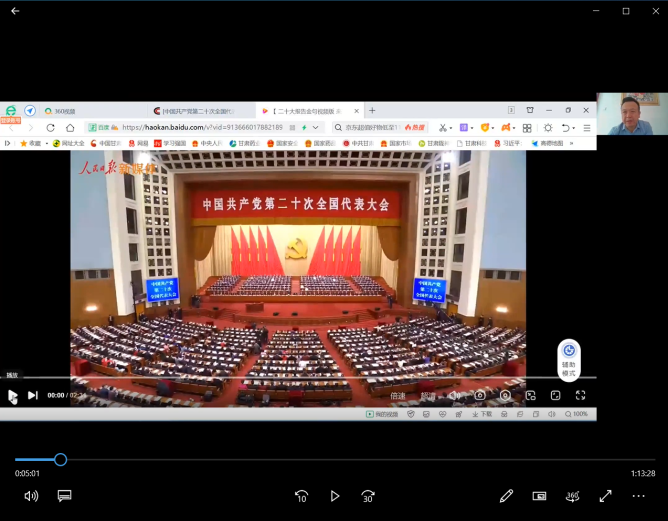Screen dimensions: 668x521
Task: Click the haokan.baidu.com address bar
Action: (x=220, y=128)
